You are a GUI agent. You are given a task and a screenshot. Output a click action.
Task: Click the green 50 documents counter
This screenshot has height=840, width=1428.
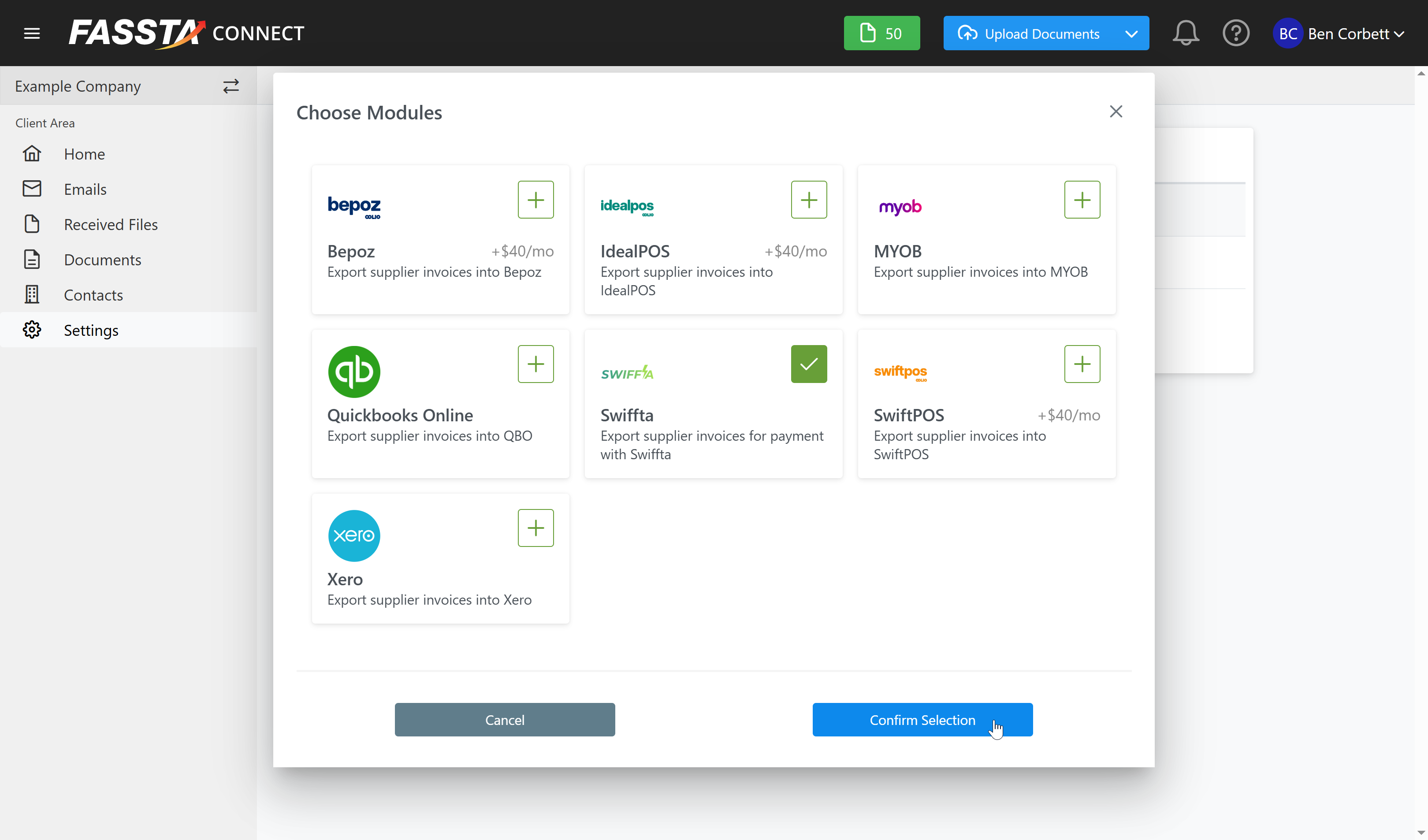click(881, 33)
